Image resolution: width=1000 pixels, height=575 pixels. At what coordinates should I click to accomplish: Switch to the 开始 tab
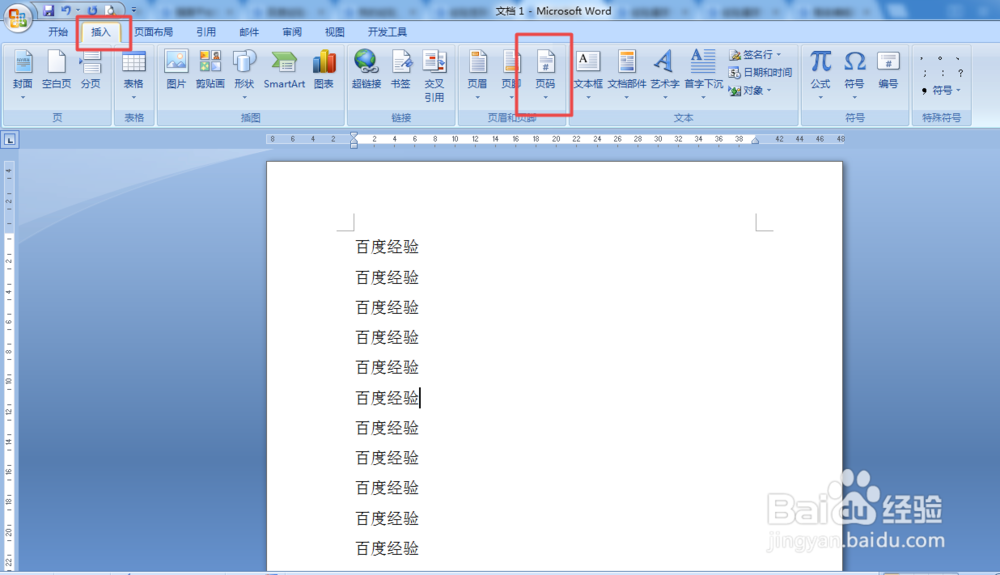57,32
